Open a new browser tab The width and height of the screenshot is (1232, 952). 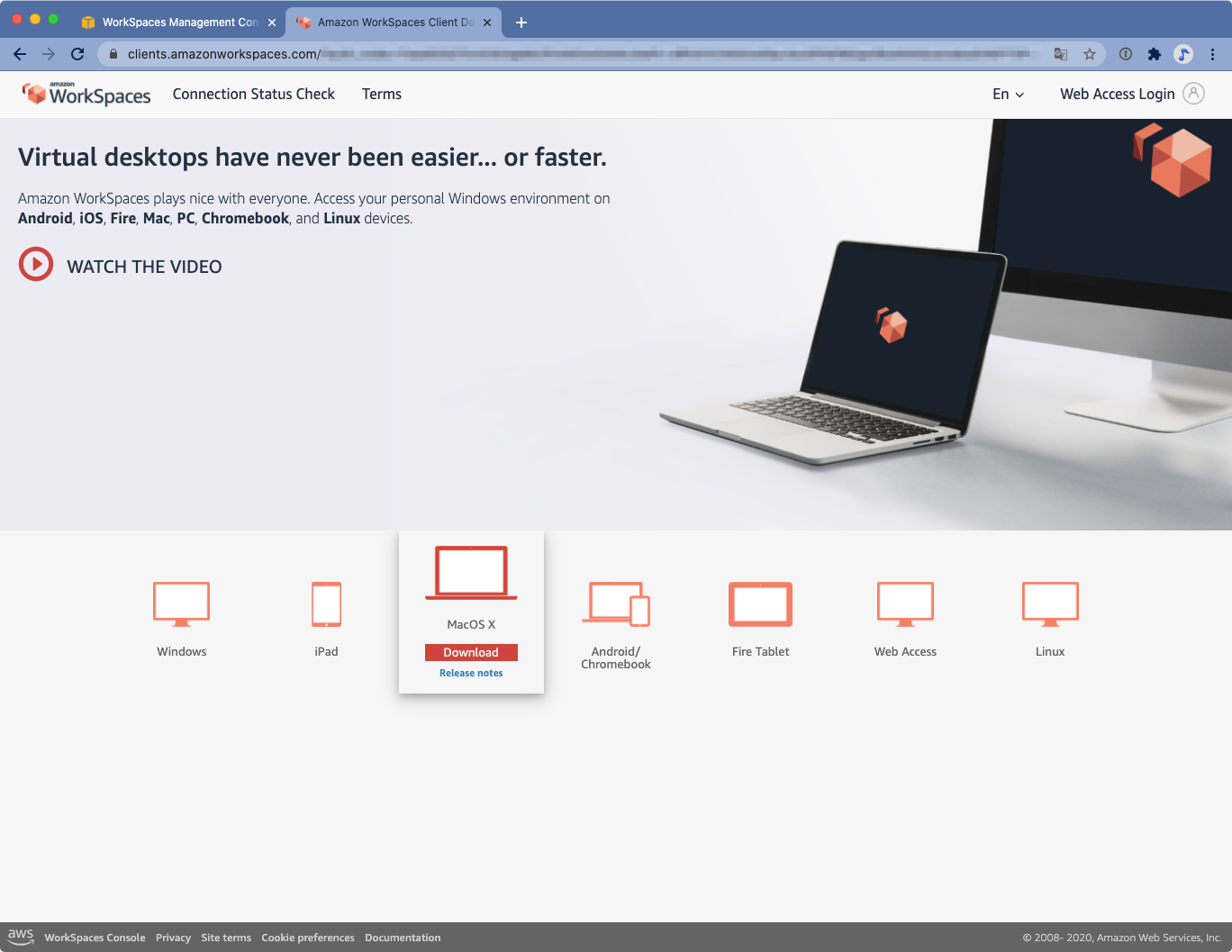(x=521, y=23)
